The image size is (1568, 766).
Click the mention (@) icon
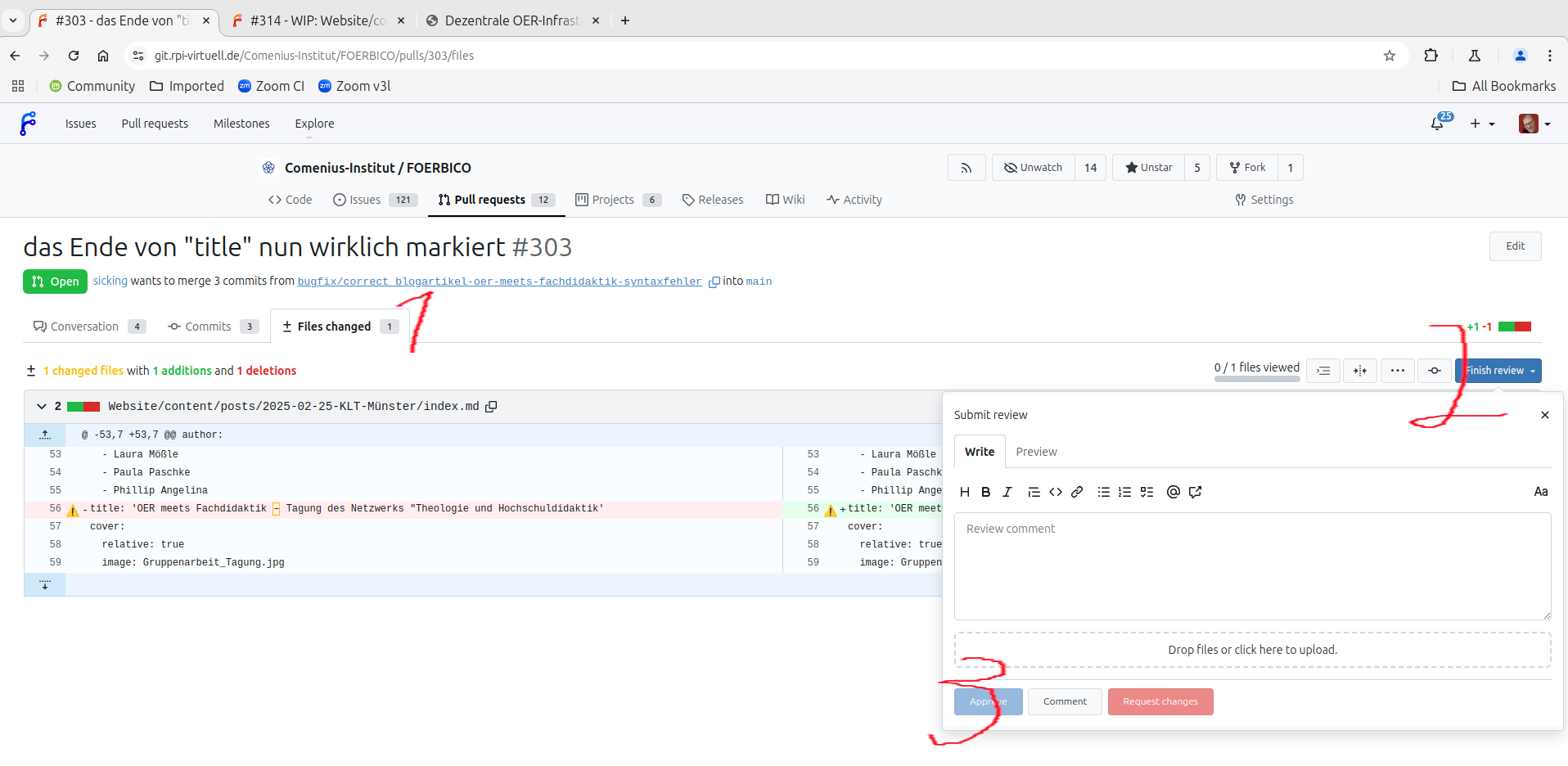tap(1173, 492)
